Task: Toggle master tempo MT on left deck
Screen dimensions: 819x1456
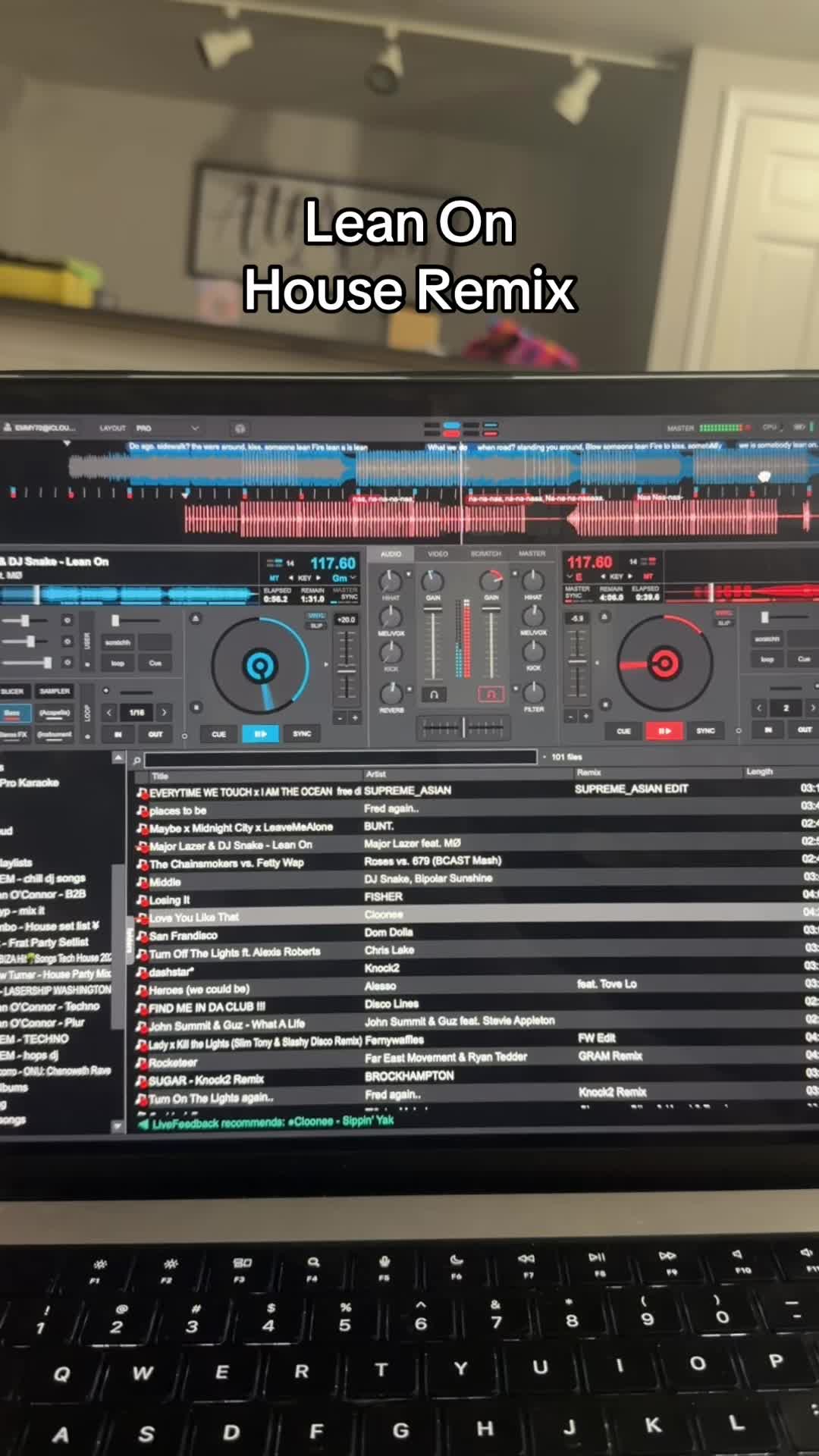Action: [274, 578]
